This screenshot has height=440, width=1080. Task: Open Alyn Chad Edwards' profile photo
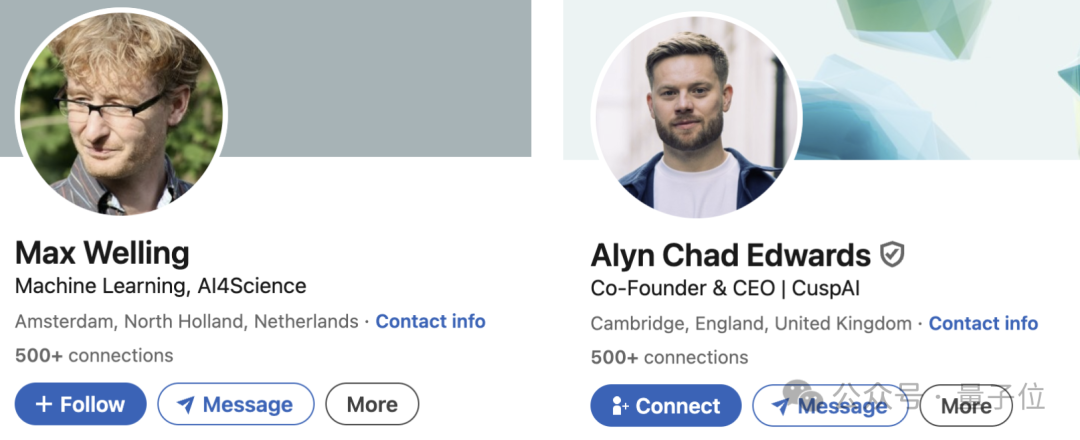click(x=697, y=115)
